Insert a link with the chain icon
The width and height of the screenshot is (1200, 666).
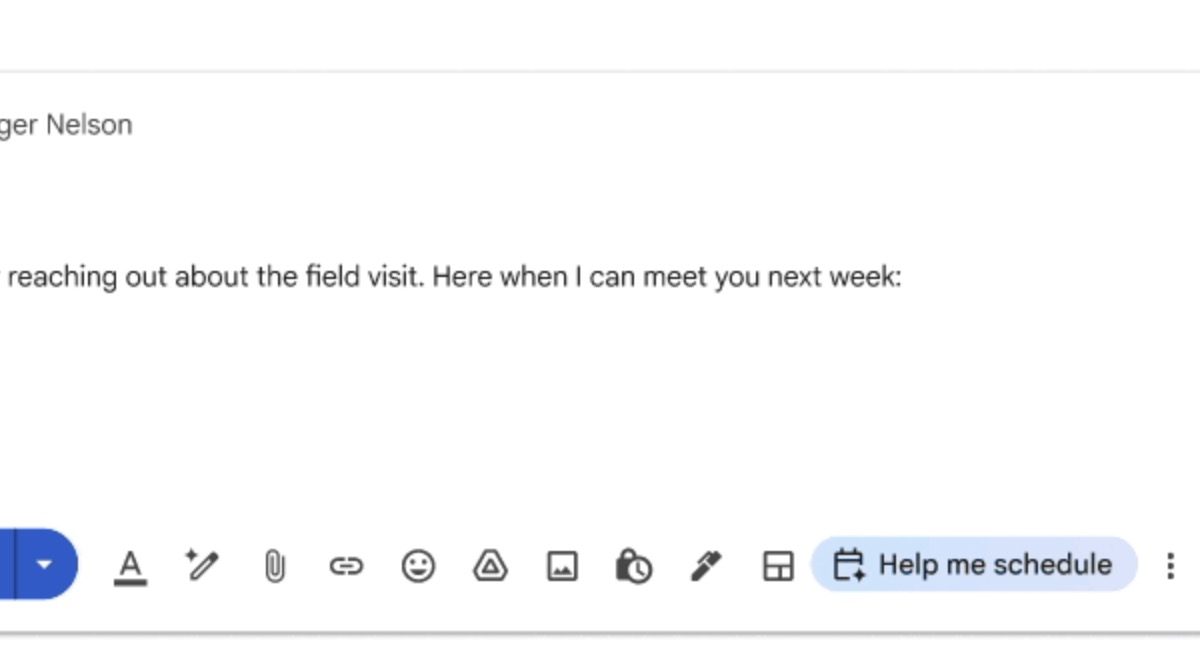click(346, 567)
